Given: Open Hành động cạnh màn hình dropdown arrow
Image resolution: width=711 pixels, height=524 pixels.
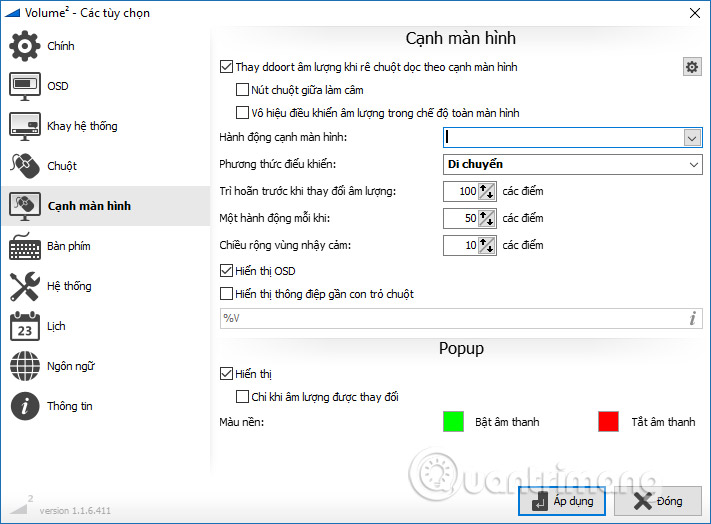Looking at the screenshot, I should point(692,138).
